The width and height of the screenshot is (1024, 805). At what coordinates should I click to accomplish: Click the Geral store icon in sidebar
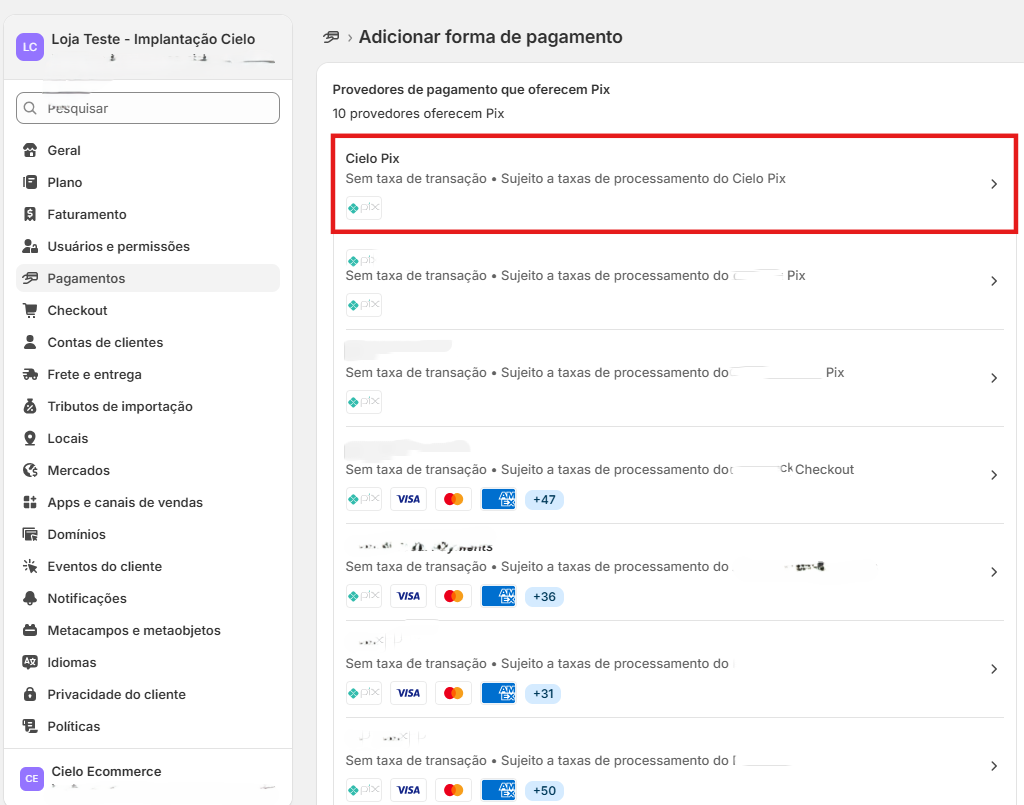(30, 150)
